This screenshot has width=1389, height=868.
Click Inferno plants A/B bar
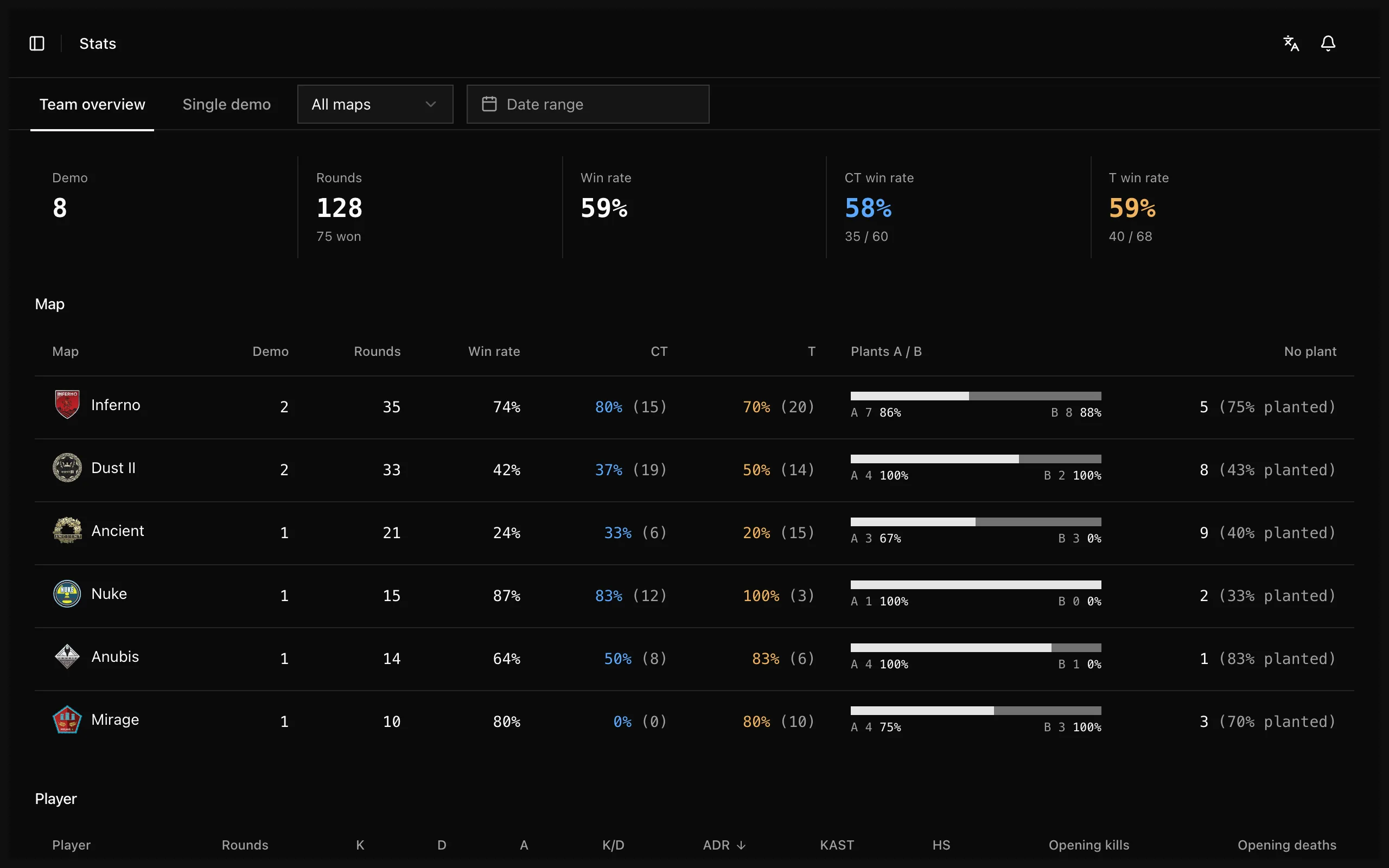coord(976,396)
